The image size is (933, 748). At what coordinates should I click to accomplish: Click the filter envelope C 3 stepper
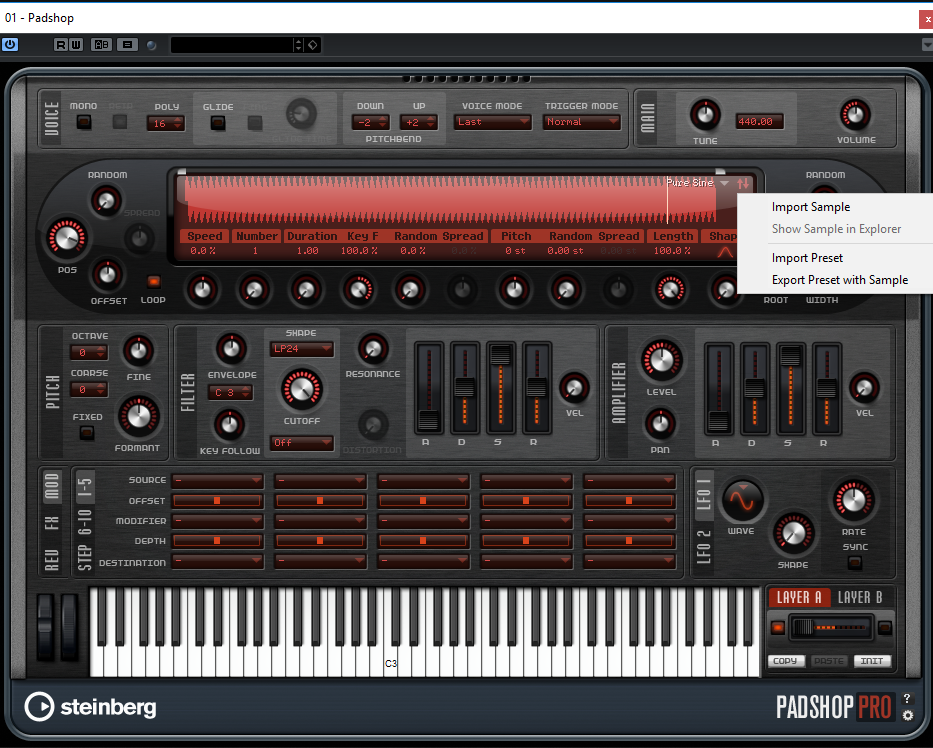pos(230,393)
